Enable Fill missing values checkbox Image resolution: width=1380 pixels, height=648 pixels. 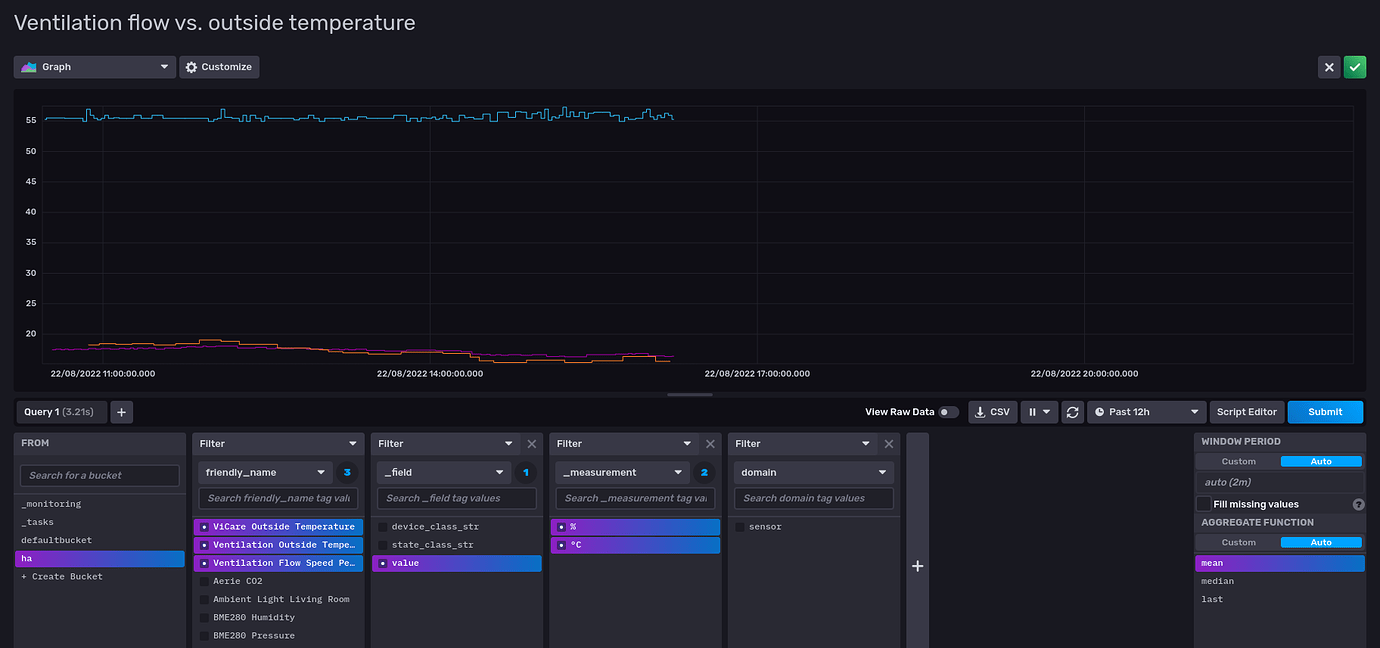tap(1205, 504)
